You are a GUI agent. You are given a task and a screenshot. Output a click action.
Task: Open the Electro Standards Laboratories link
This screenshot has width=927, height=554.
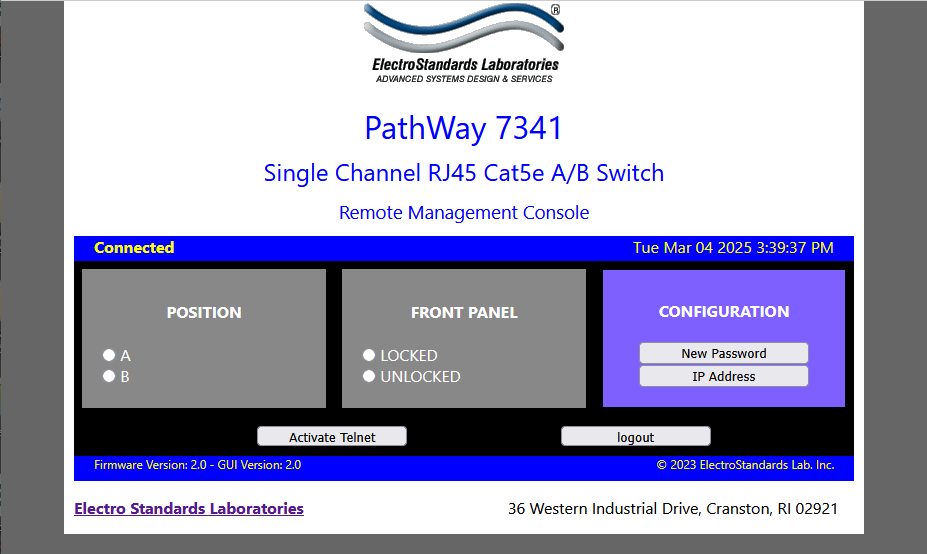point(189,508)
